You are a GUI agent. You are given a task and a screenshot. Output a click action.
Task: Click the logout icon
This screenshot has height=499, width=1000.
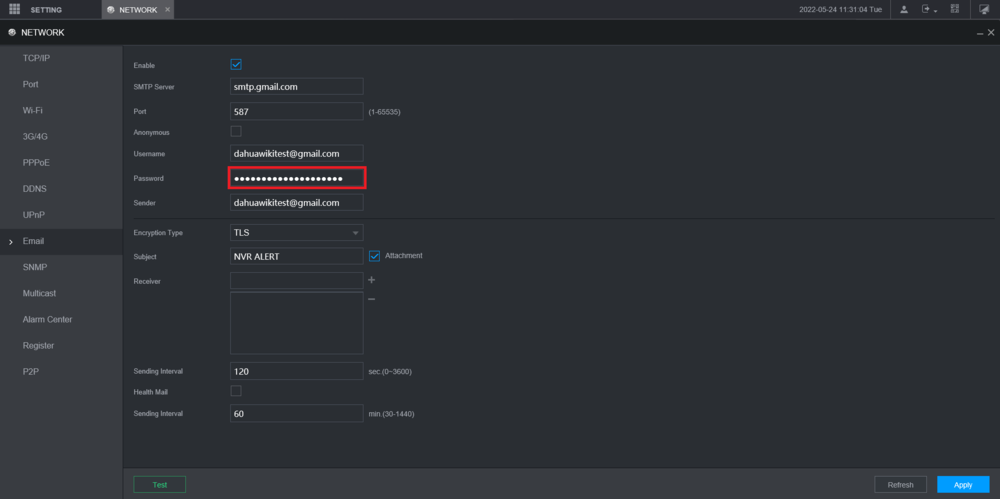[x=926, y=9]
